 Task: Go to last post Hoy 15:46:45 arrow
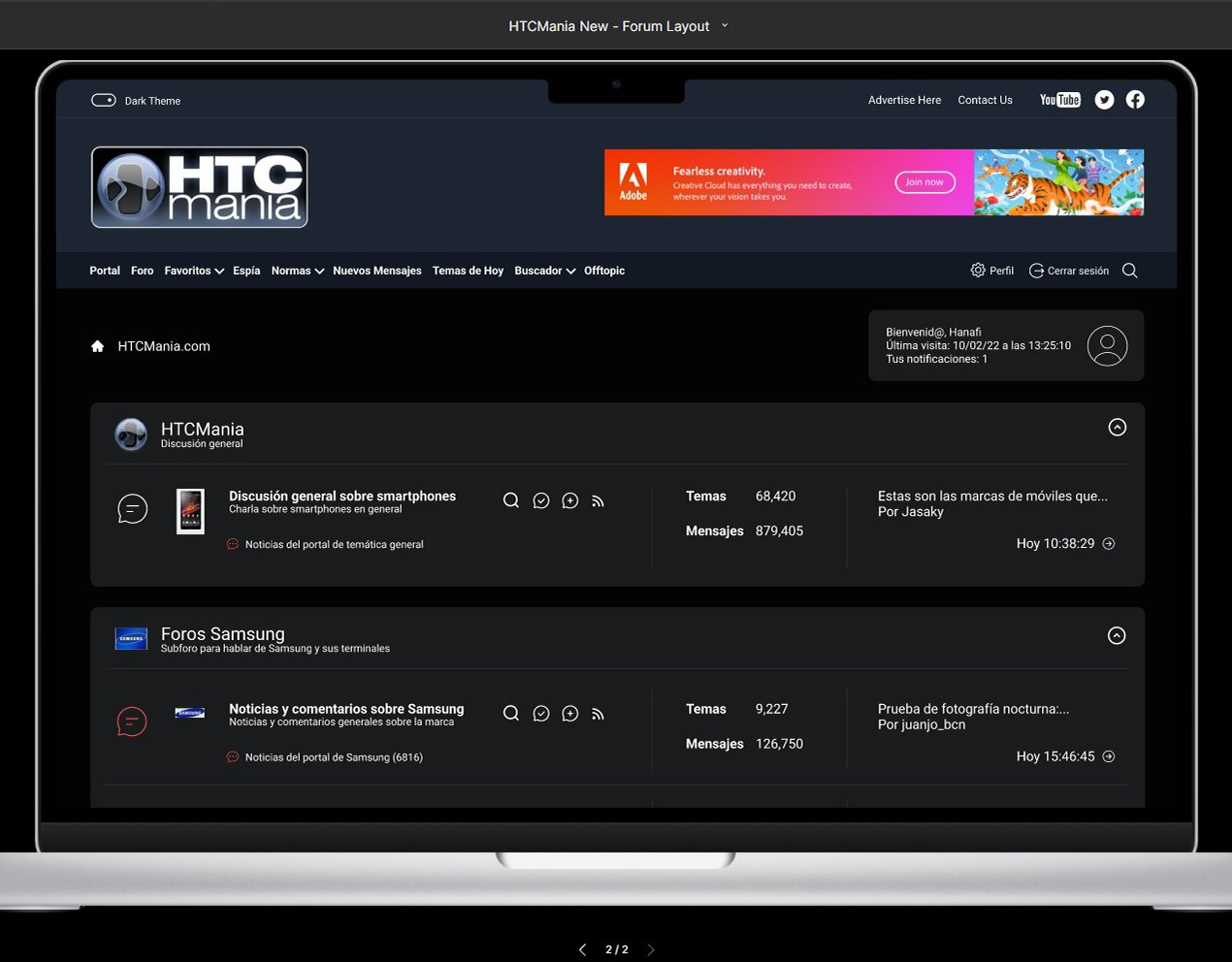click(1109, 756)
